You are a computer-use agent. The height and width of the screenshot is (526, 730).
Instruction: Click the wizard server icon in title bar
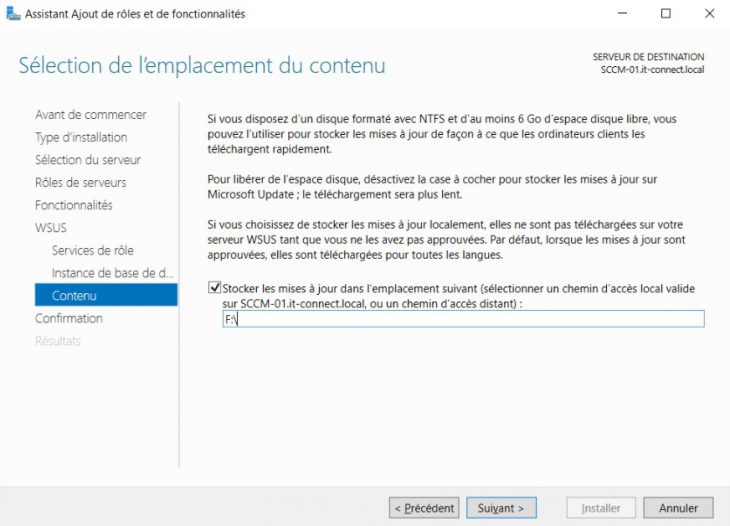13,13
